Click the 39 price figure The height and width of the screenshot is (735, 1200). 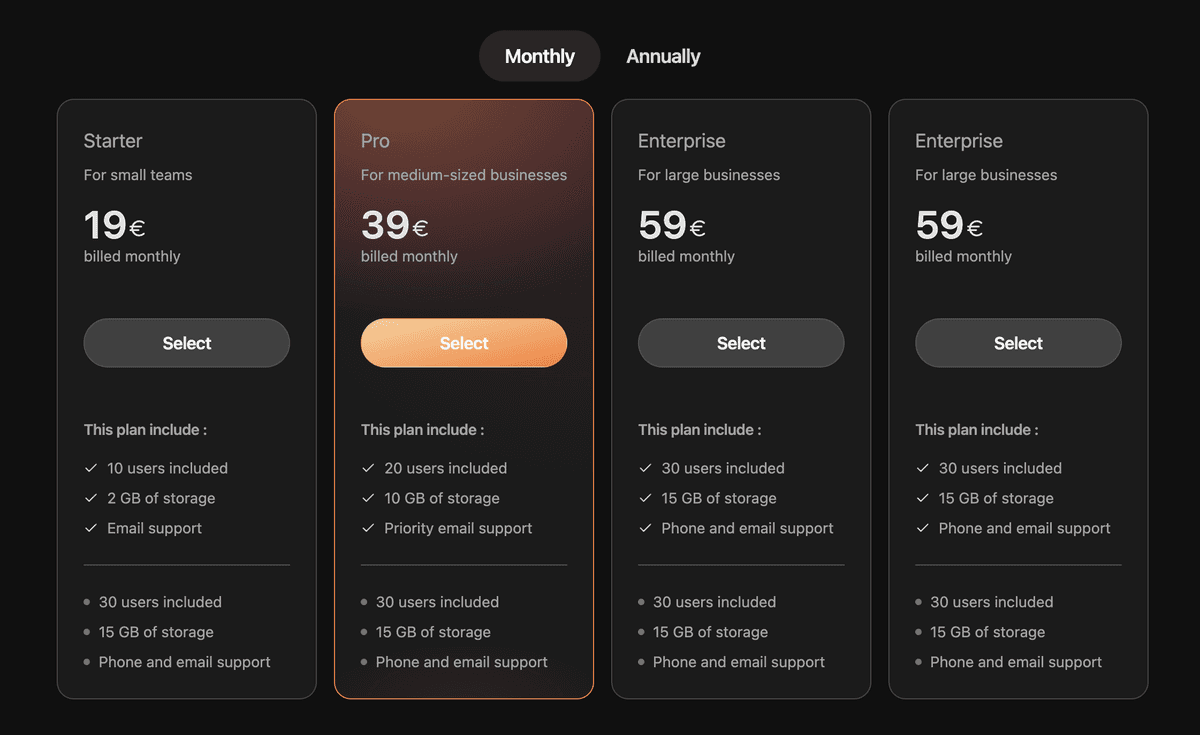click(385, 225)
